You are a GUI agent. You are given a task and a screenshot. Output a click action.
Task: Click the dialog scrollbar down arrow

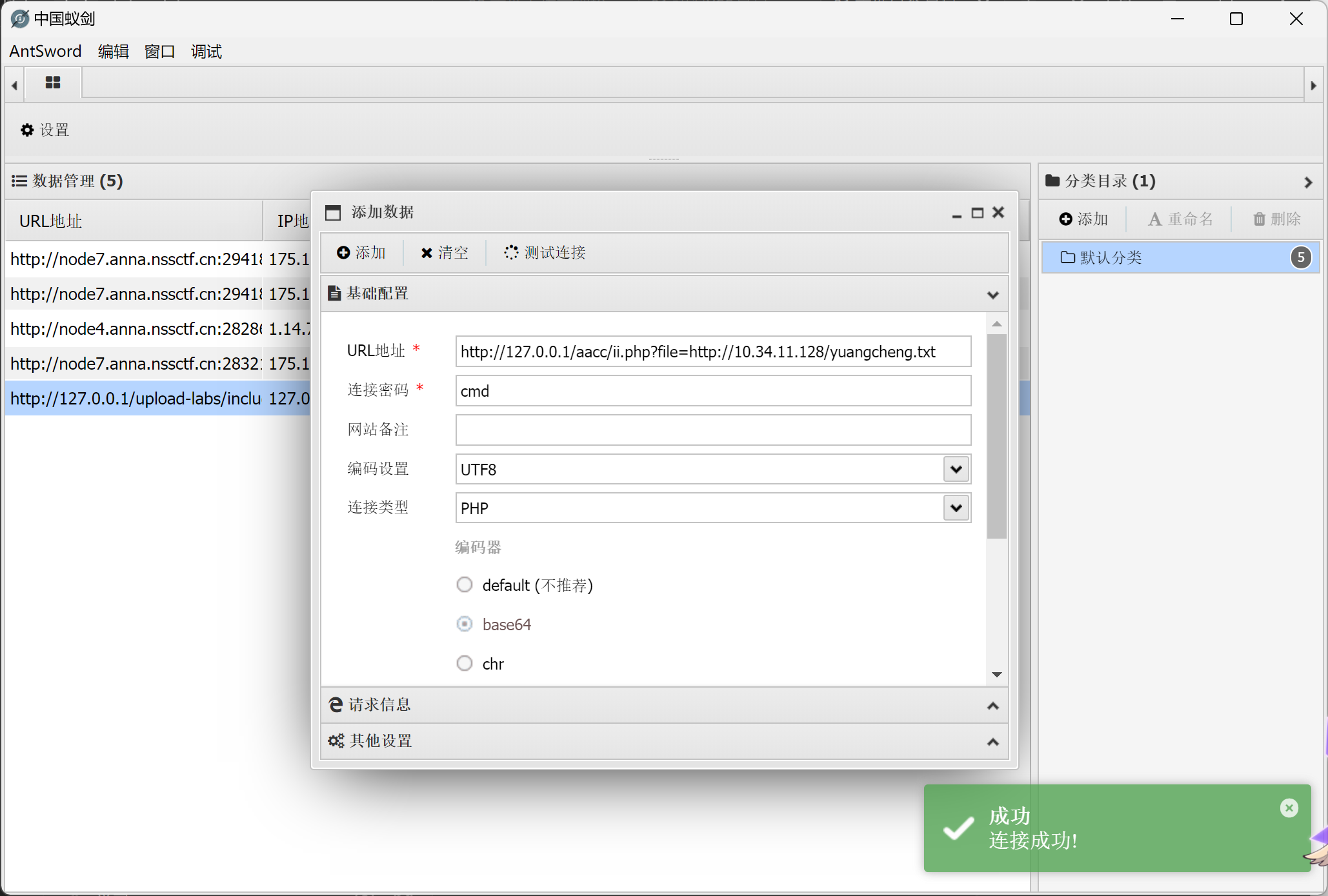(x=997, y=675)
